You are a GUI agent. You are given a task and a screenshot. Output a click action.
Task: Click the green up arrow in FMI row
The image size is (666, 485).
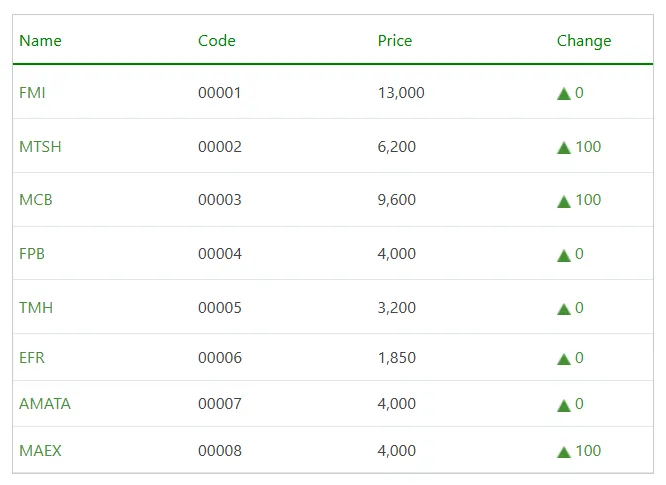564,94
